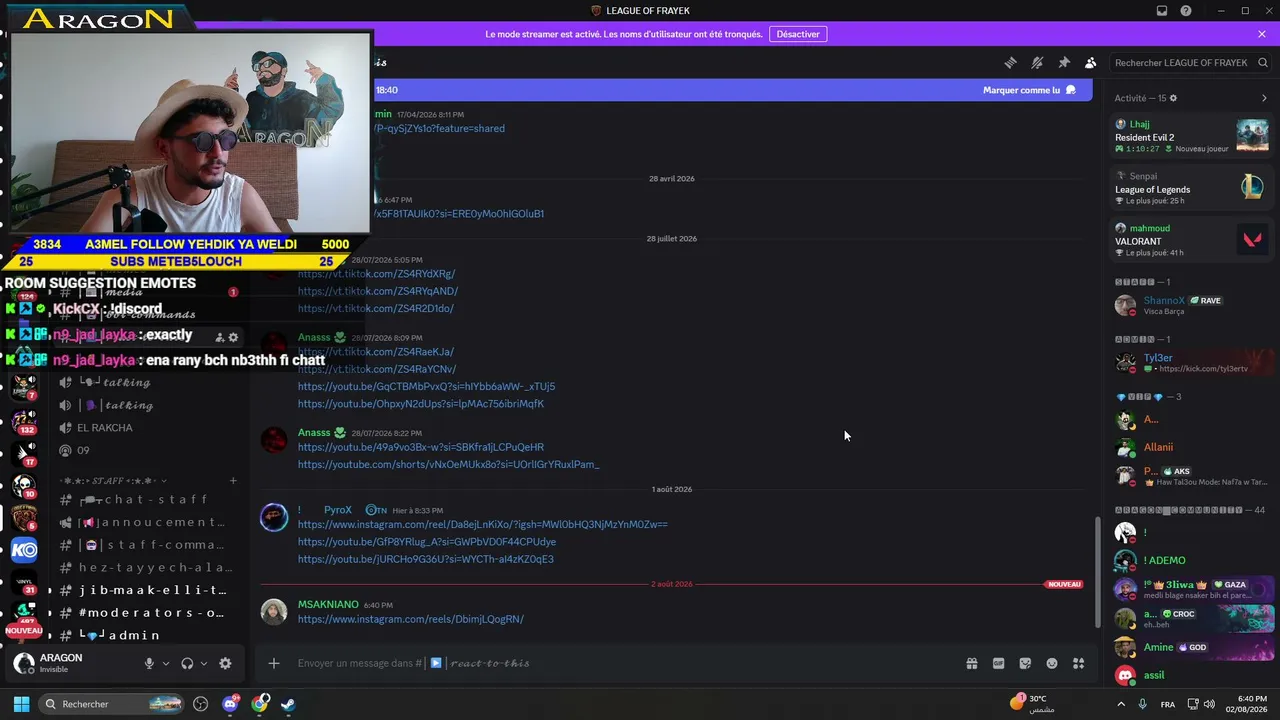Toggle microphone mute in the user panel
The height and width of the screenshot is (720, 1280).
[149, 663]
